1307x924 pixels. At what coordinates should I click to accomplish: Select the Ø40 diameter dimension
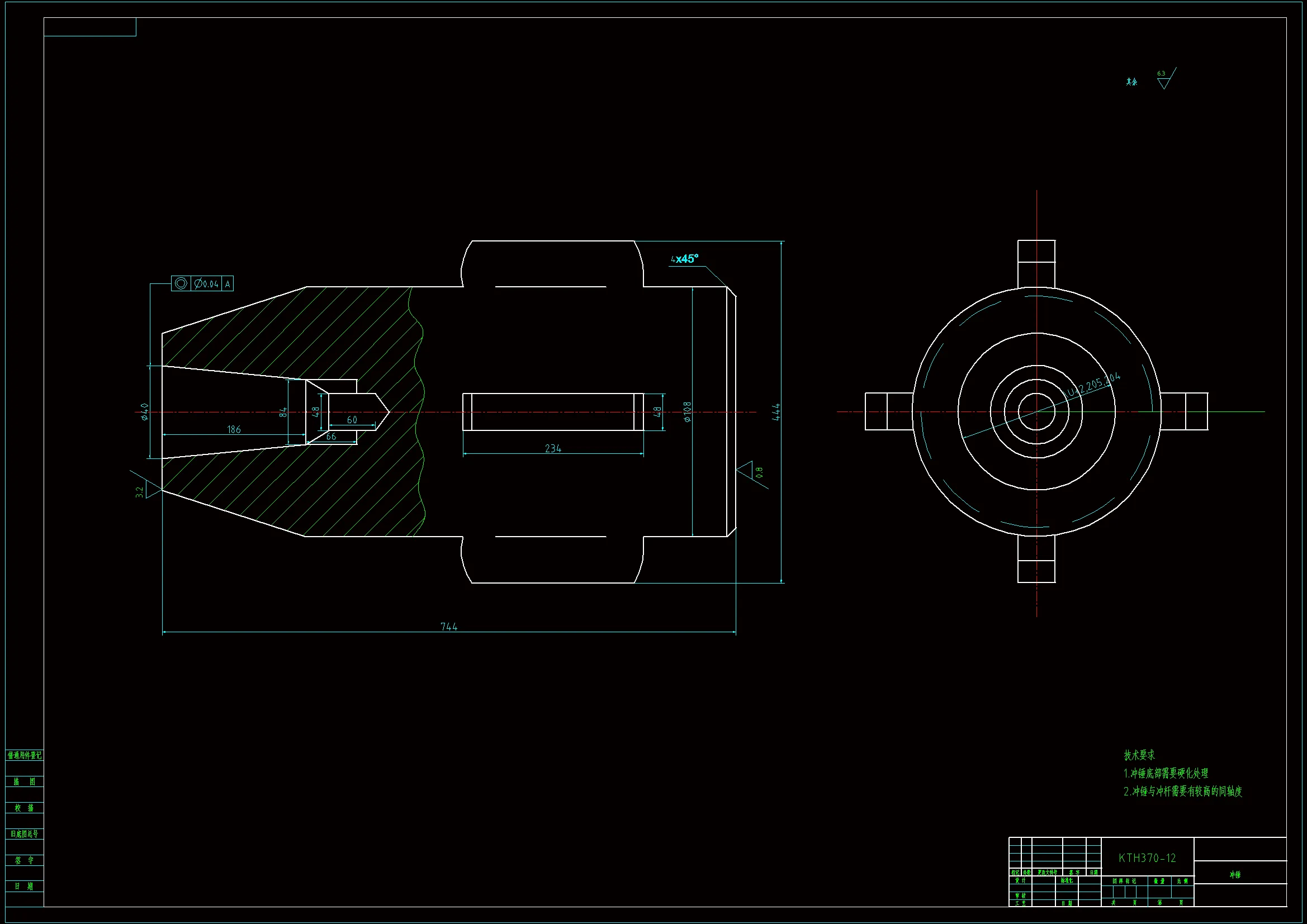pos(145,411)
